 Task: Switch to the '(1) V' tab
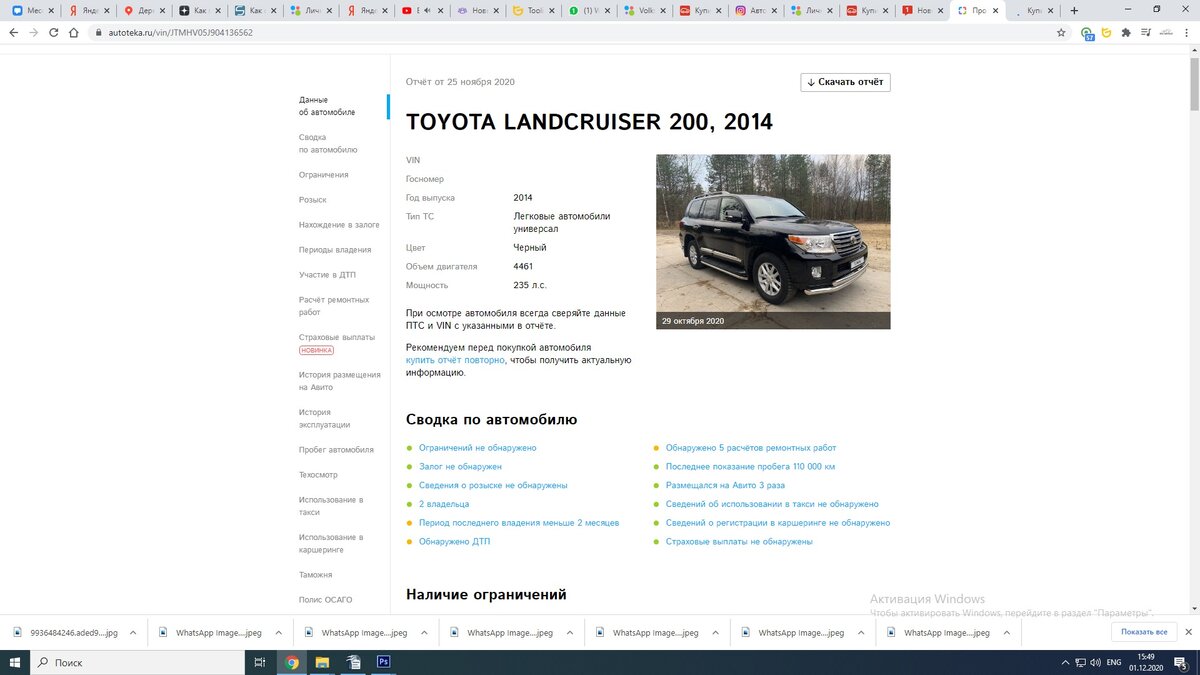click(589, 10)
